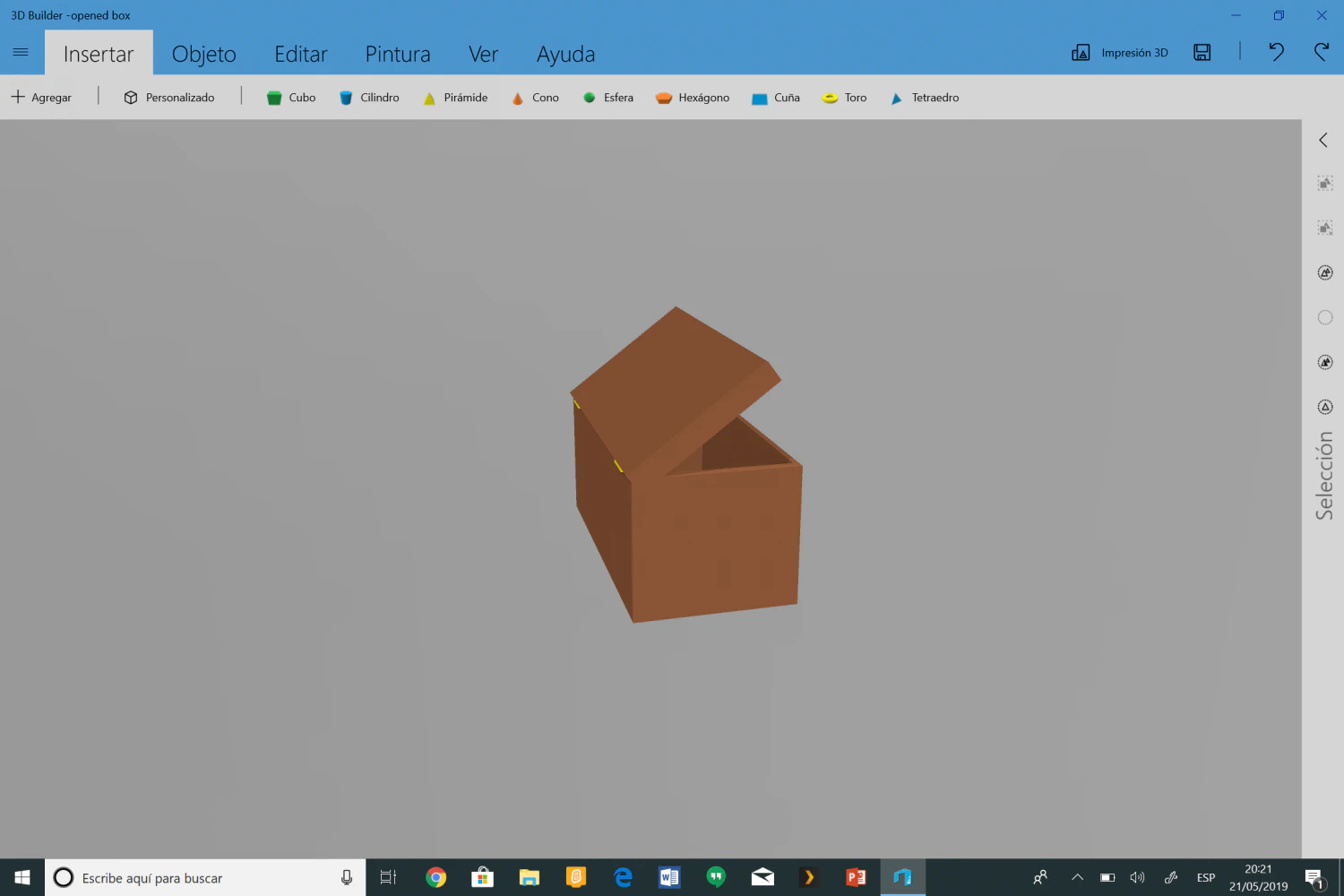Open the Mail app from taskbar
This screenshot has width=1344, height=896.
tap(762, 877)
